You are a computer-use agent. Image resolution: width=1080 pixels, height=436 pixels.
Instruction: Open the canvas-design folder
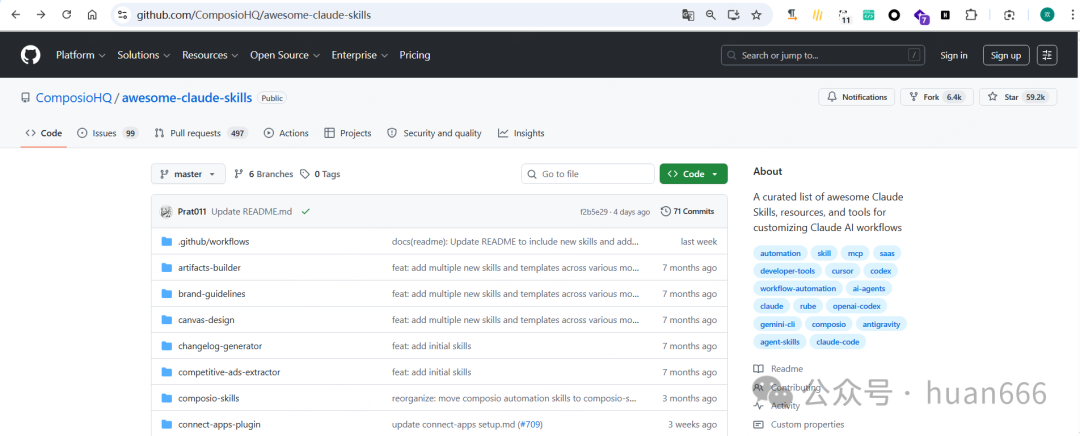tap(206, 320)
